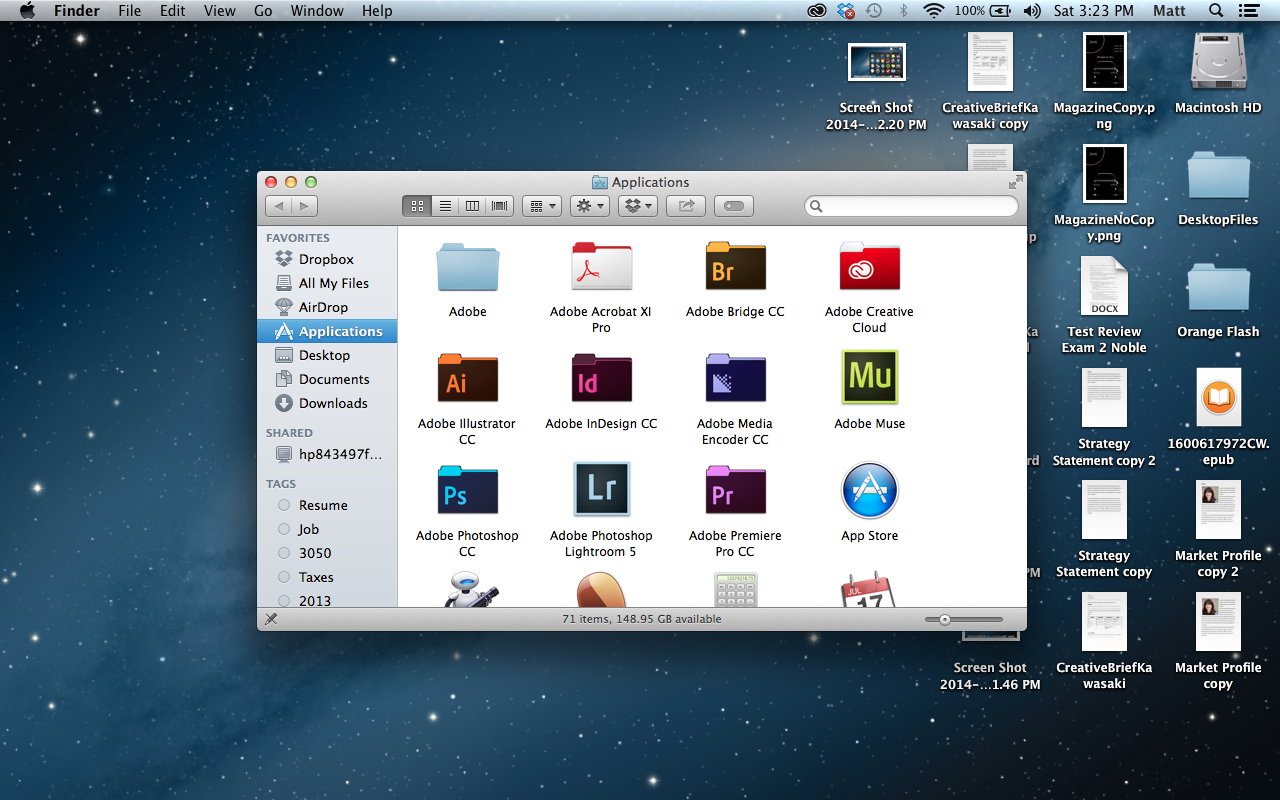Viewport: 1280px width, 800px height.
Task: Open Adobe Illustrator CC folder
Action: [467, 379]
